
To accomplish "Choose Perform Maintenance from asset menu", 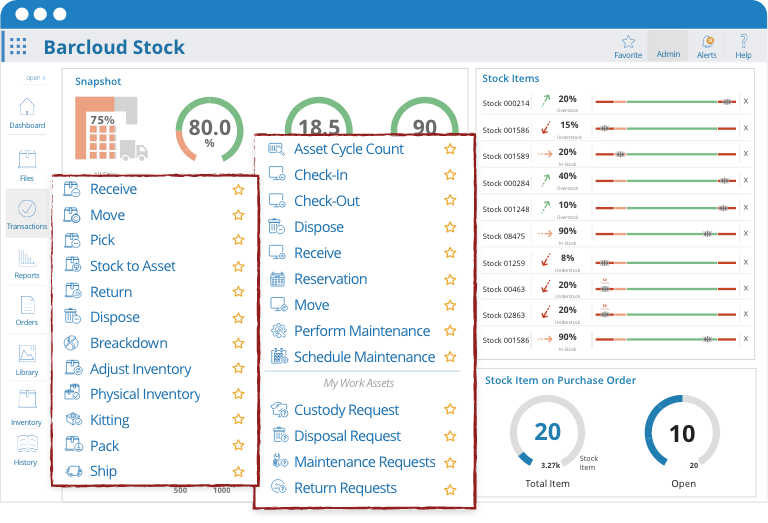I will pyautogui.click(x=361, y=331).
